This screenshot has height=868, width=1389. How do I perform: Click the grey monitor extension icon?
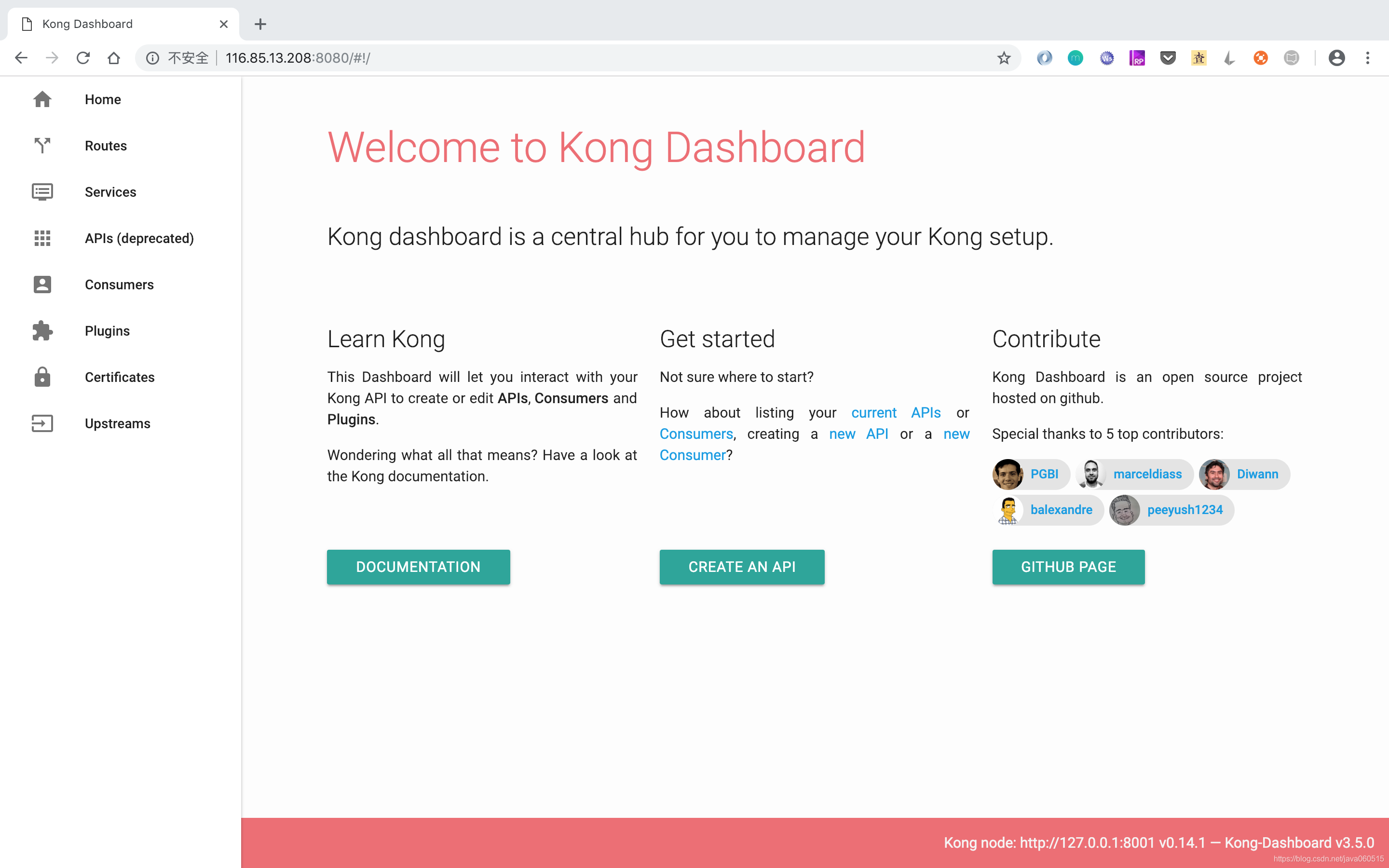(1292, 58)
